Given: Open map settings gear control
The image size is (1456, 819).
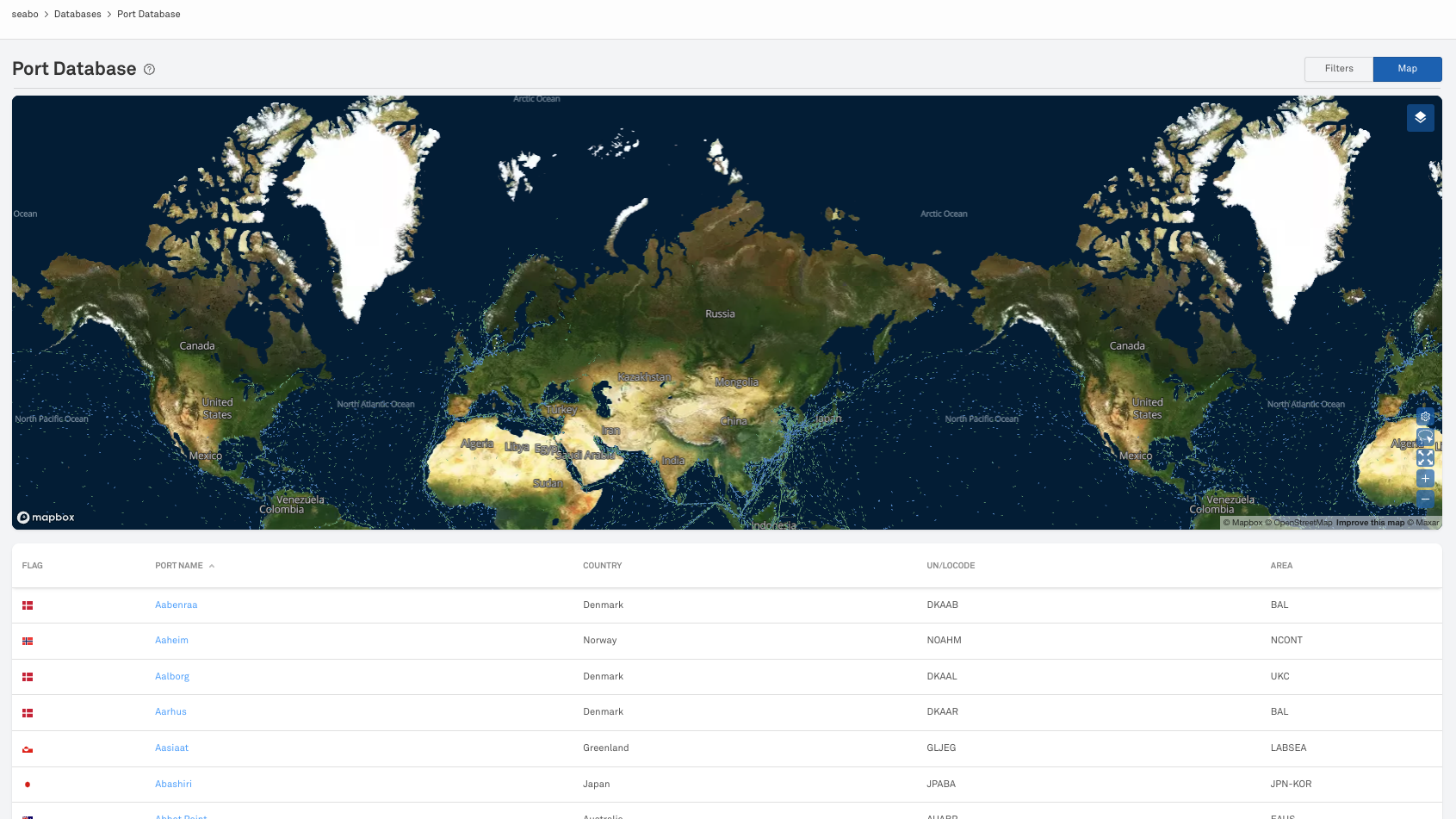Looking at the screenshot, I should tap(1425, 417).
